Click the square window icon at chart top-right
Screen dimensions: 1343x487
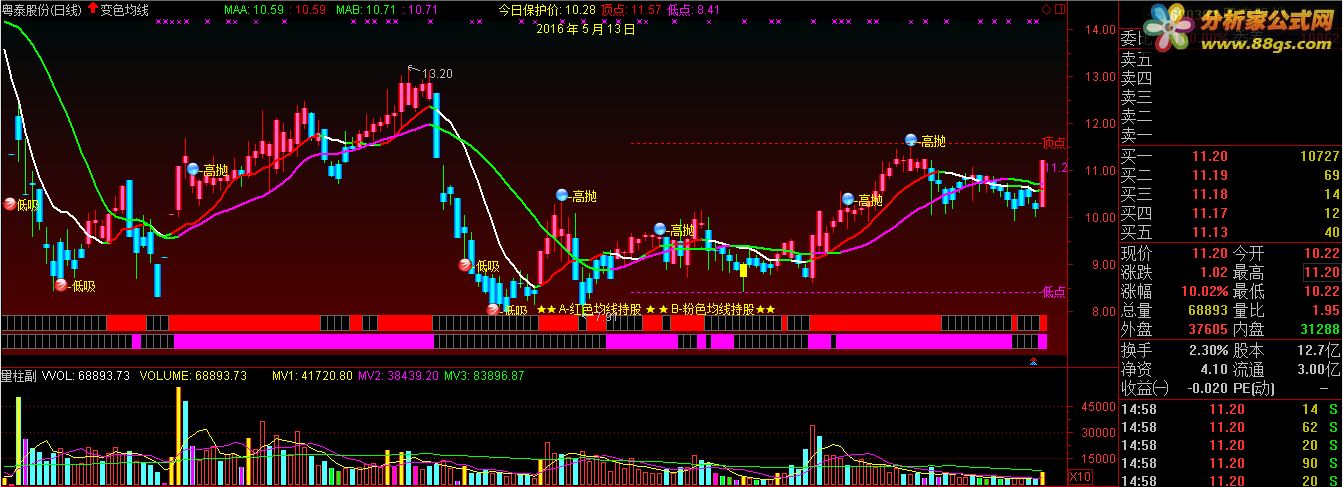(x=1059, y=9)
